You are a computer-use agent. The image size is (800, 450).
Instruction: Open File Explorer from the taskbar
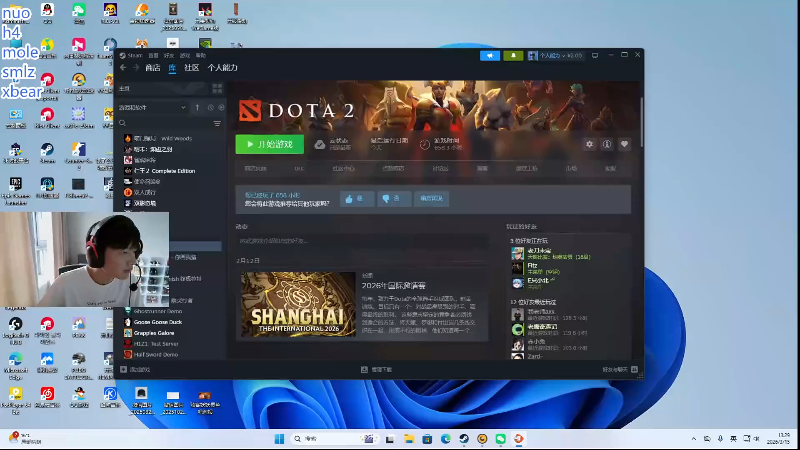(409, 439)
